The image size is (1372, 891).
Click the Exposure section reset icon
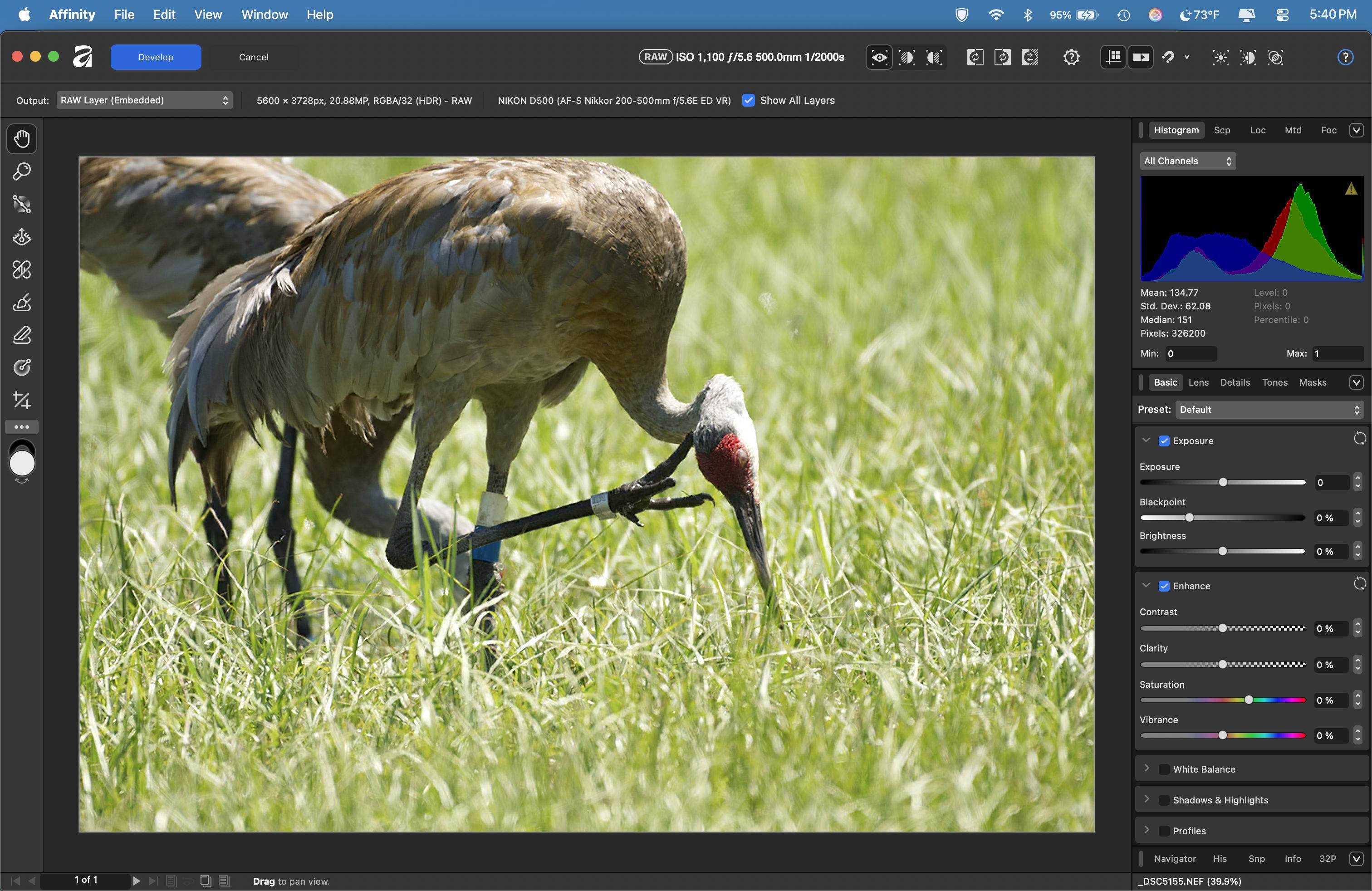(x=1359, y=440)
